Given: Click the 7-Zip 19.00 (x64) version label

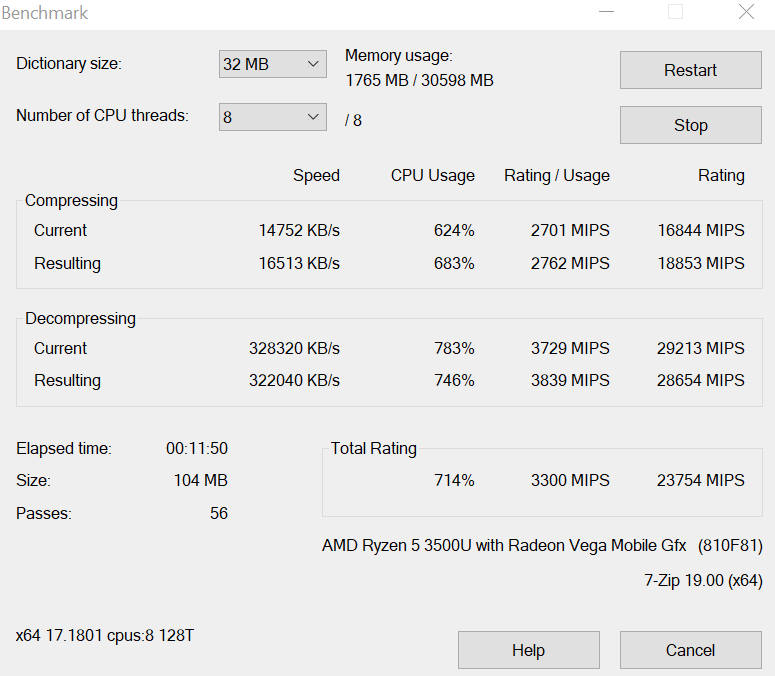Looking at the screenshot, I should [x=703, y=580].
